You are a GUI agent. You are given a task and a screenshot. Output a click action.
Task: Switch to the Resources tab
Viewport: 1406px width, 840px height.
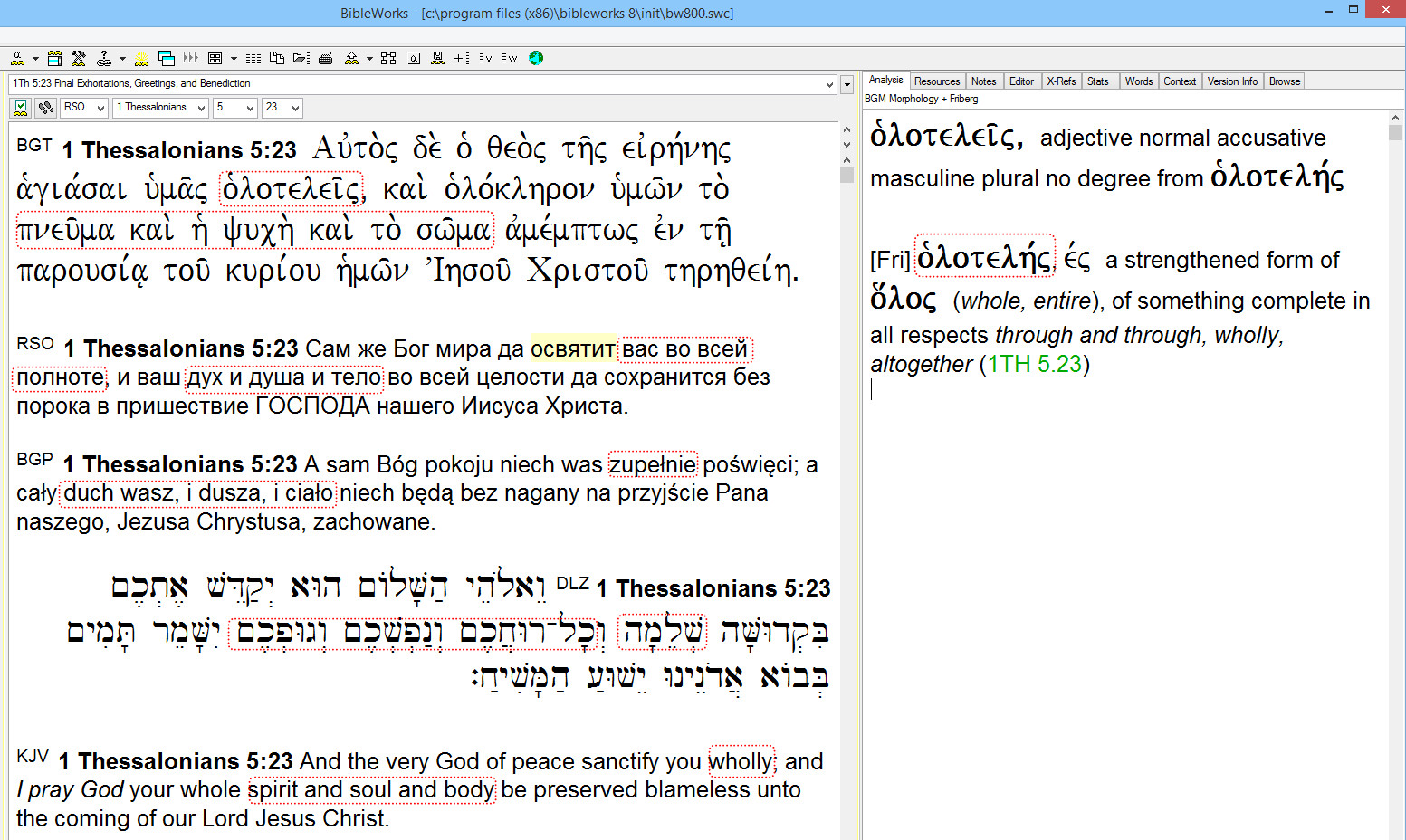[937, 81]
